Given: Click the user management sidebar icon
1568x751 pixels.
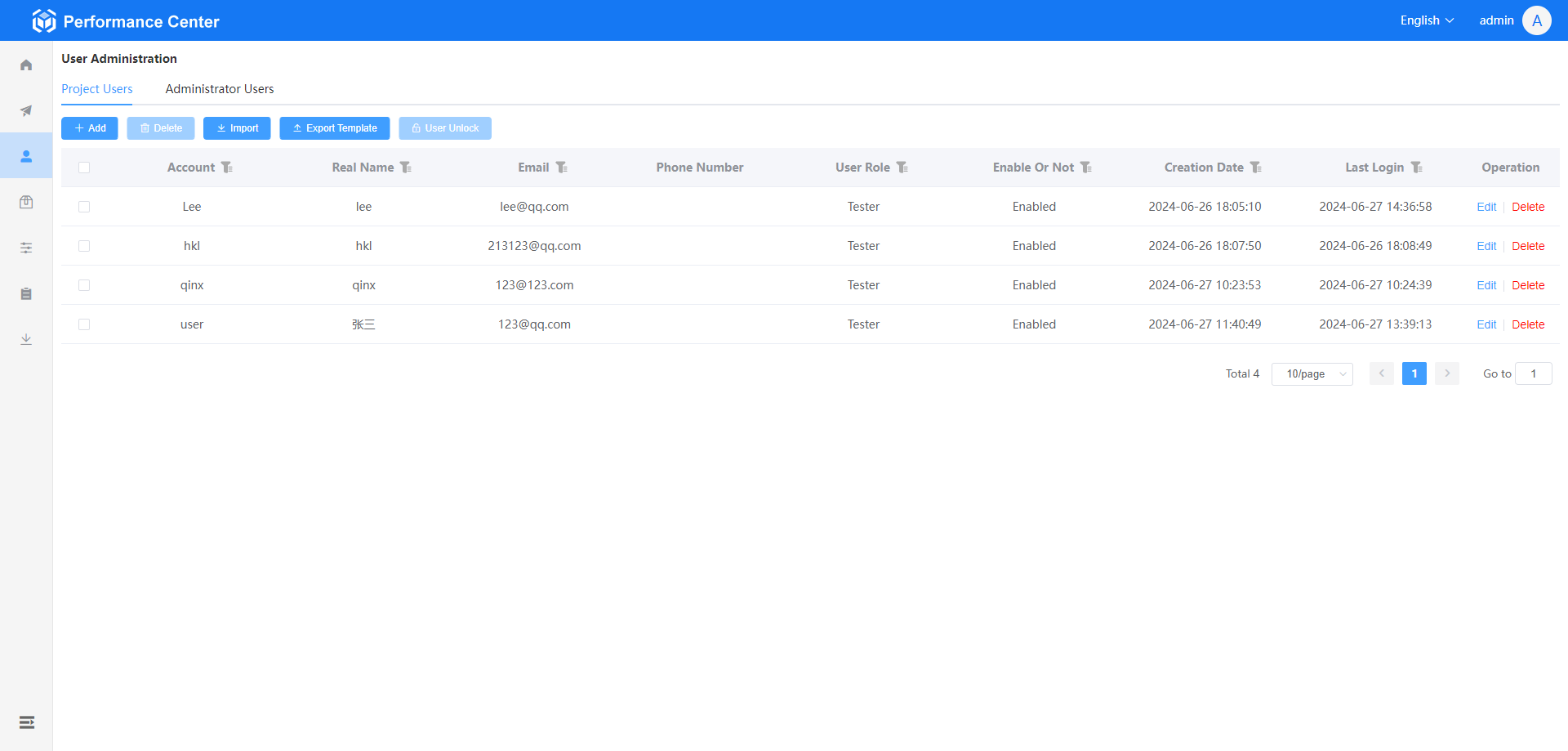Looking at the screenshot, I should point(26,156).
